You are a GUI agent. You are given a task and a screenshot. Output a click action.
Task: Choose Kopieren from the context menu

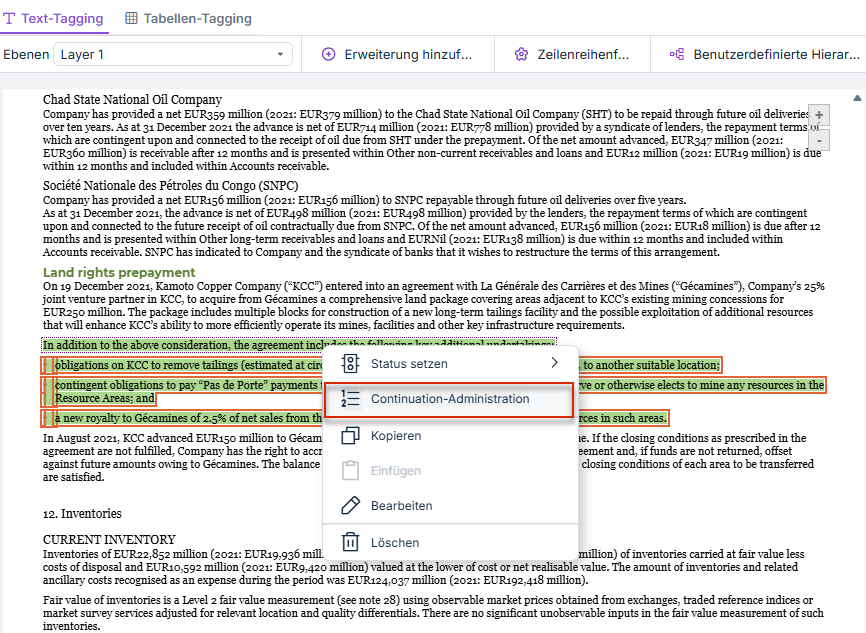tap(451, 436)
